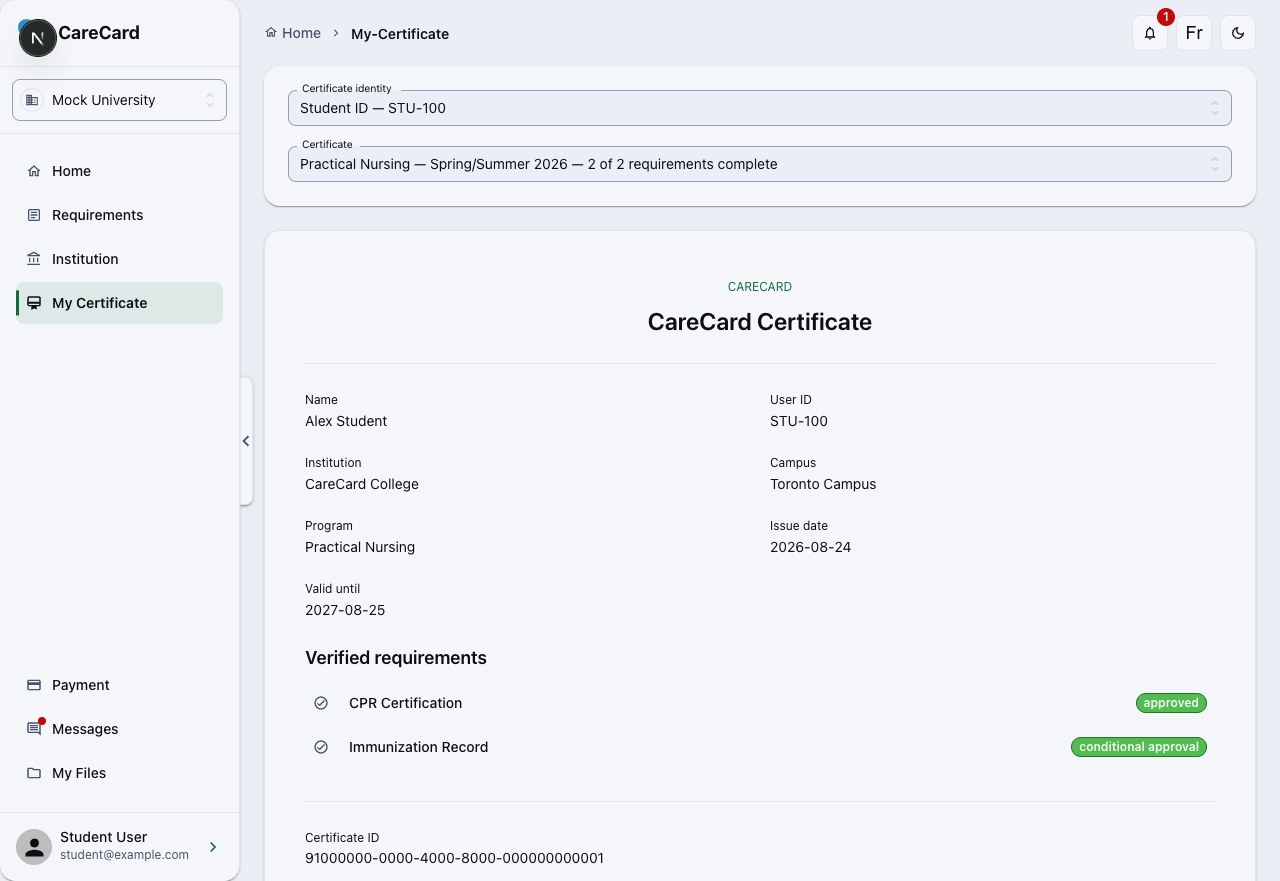Click the approved status badge
The width and height of the screenshot is (1280, 881).
tap(1171, 703)
